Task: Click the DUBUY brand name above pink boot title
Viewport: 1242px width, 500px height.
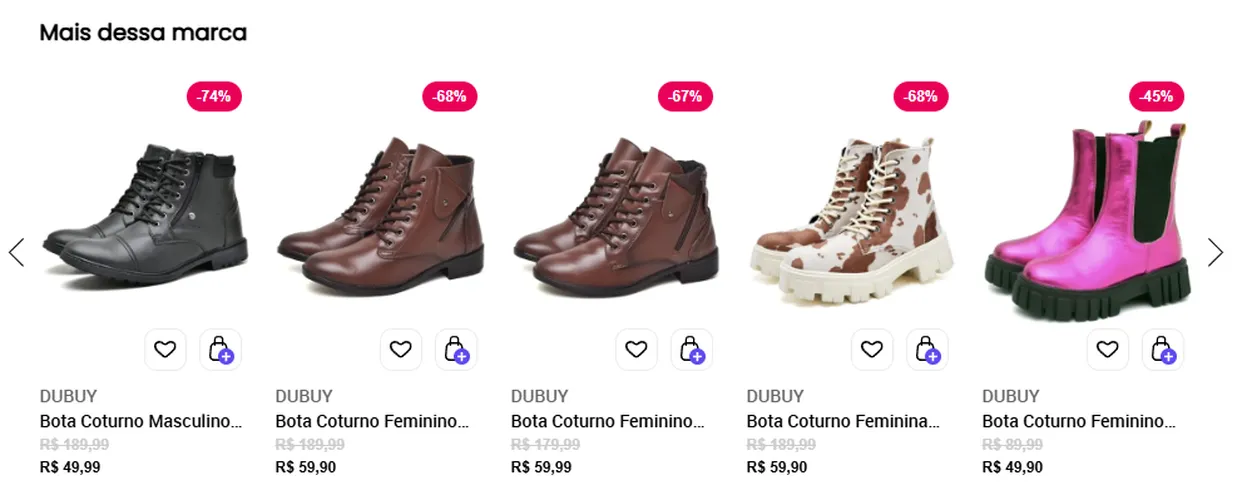Action: coord(1011,396)
